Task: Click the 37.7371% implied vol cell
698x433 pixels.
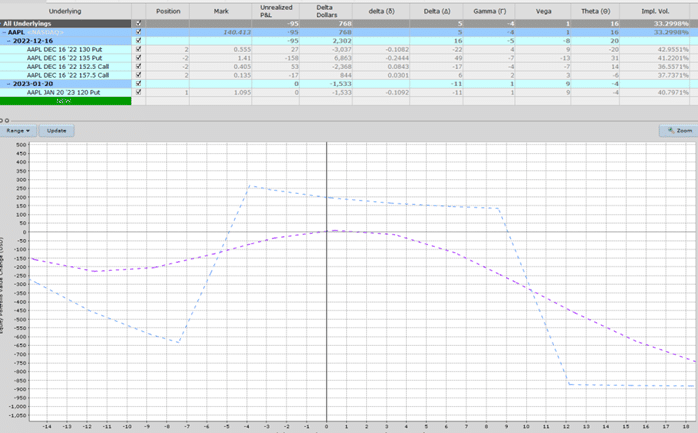Action: [x=673, y=75]
